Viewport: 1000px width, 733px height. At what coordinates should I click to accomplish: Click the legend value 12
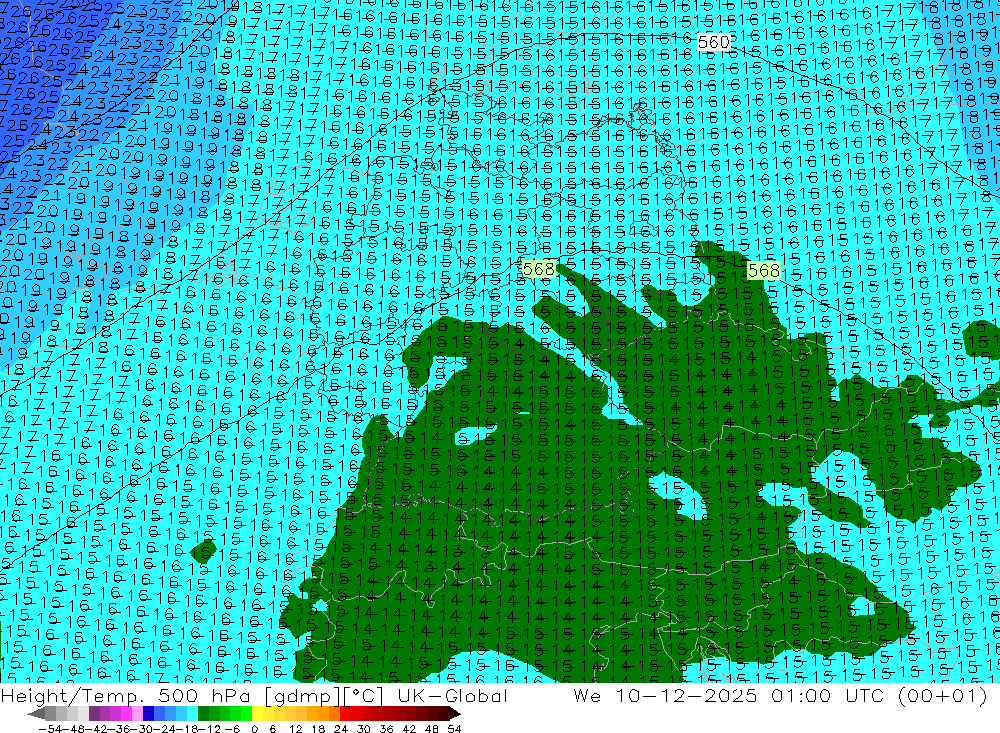coord(296,729)
